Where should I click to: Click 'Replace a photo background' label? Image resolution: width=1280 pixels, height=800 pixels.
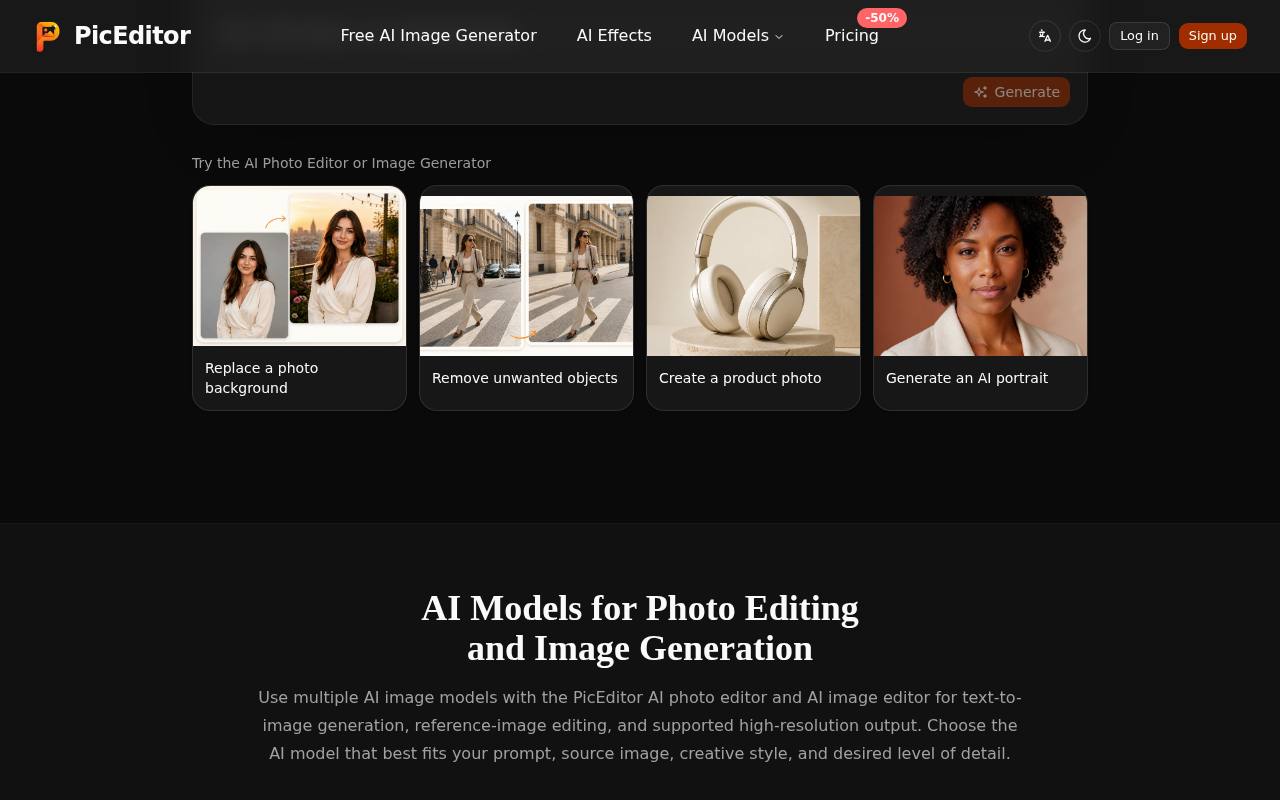coord(261,378)
